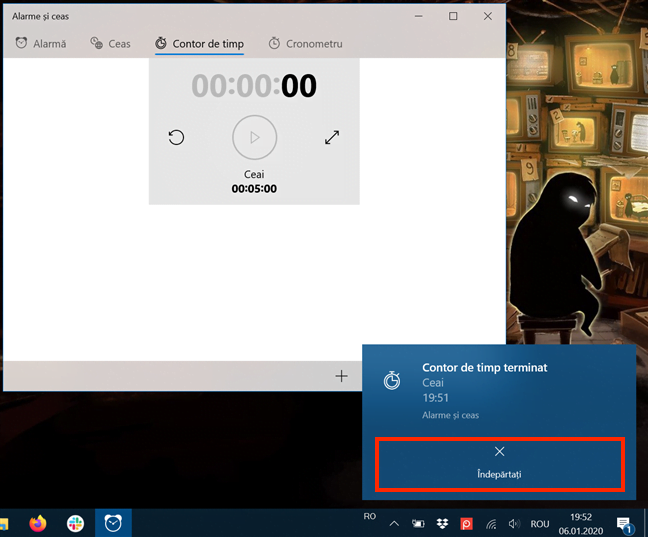
Task: Open the Wi-Fi network tray icon
Action: pos(491,524)
